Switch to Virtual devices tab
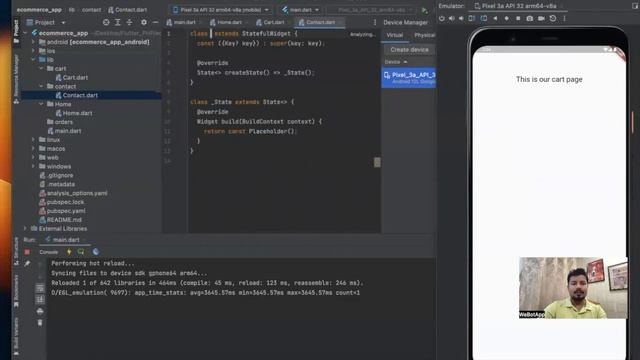Screen dimensions: 640x360 (395, 36)
